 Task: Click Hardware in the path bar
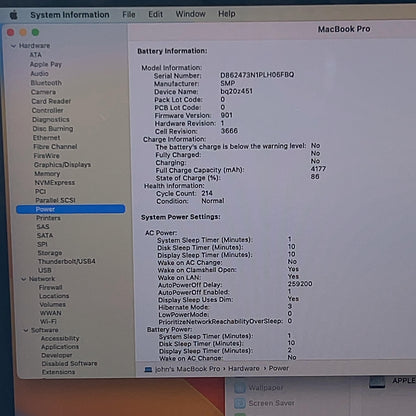pyautogui.click(x=244, y=369)
